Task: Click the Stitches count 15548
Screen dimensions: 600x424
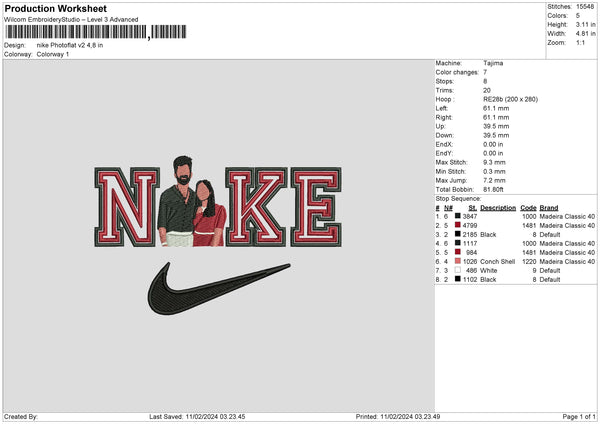Action: (x=585, y=7)
